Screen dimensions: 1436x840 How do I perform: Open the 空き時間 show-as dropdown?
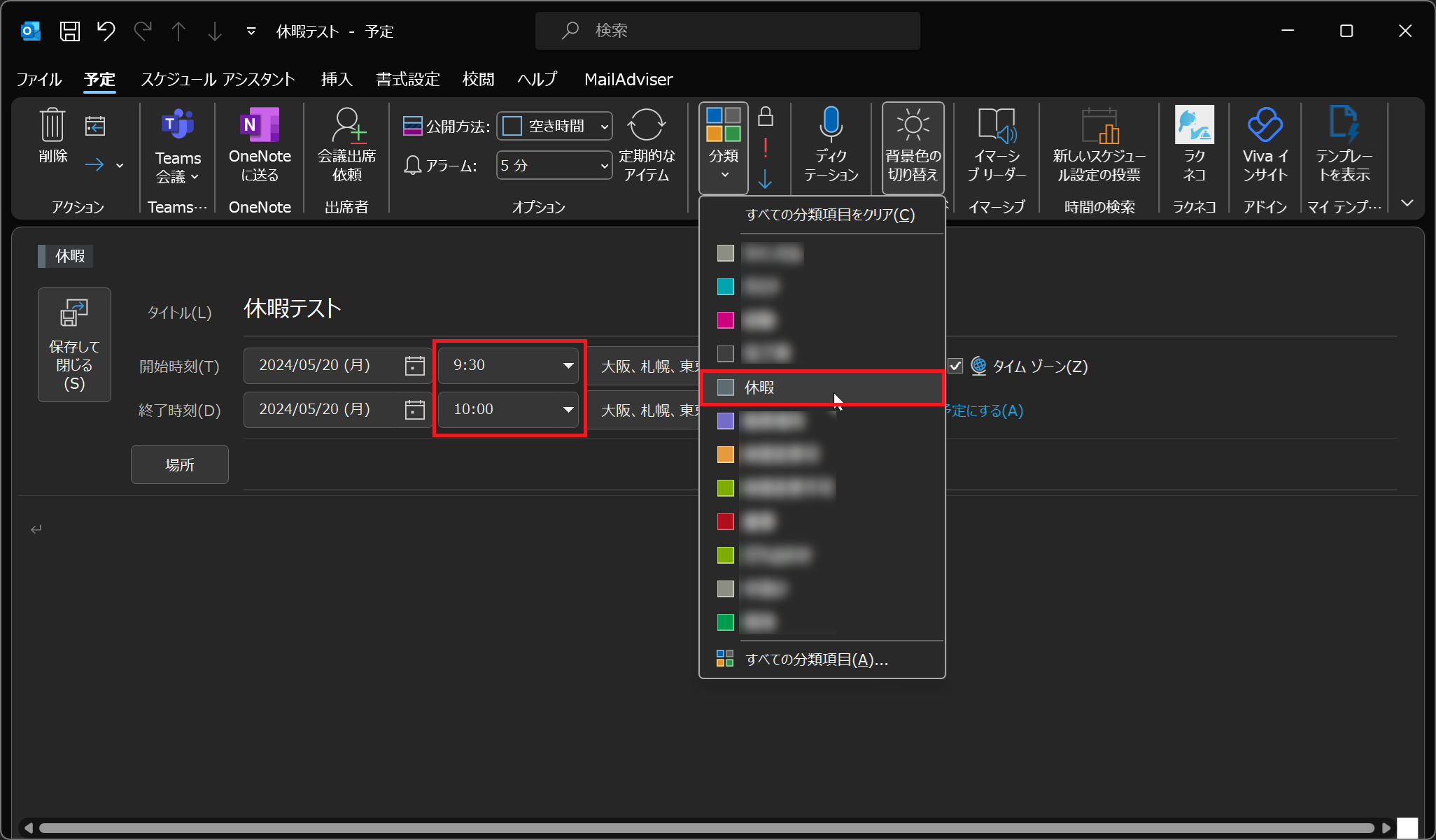pos(604,127)
